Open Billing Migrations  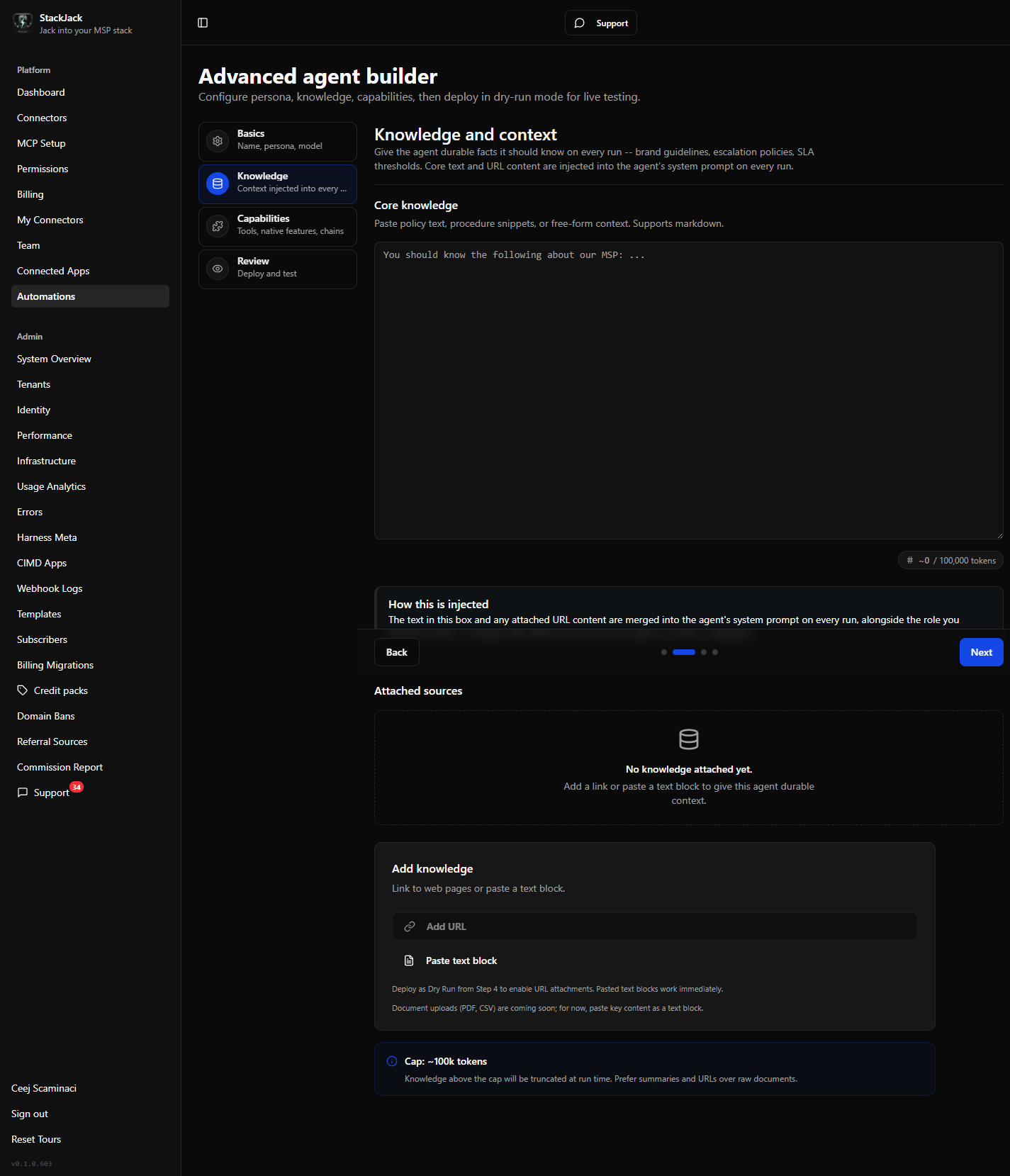click(90, 665)
